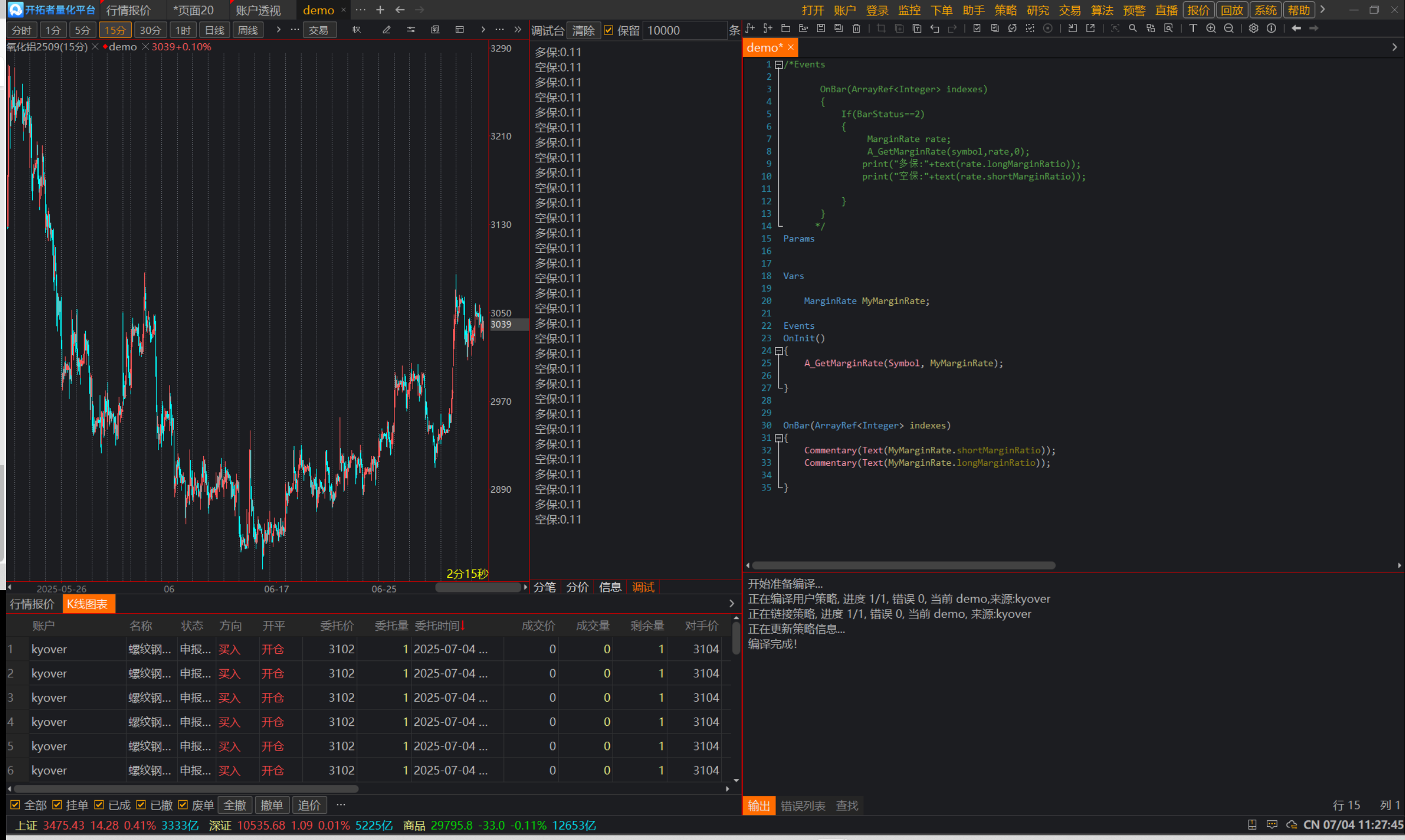Image resolution: width=1405 pixels, height=840 pixels.
Task: Click the import arrow icon in toolbar
Action: click(x=1073, y=28)
